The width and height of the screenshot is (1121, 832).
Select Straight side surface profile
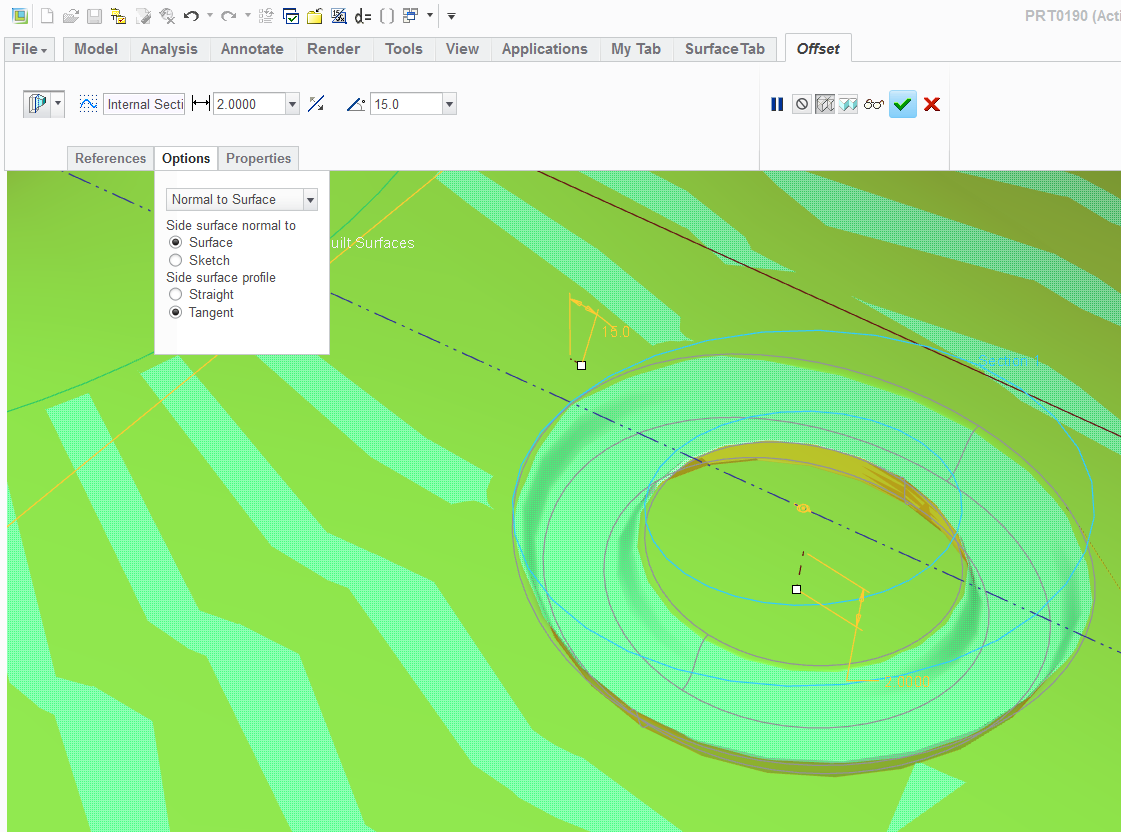(x=175, y=294)
